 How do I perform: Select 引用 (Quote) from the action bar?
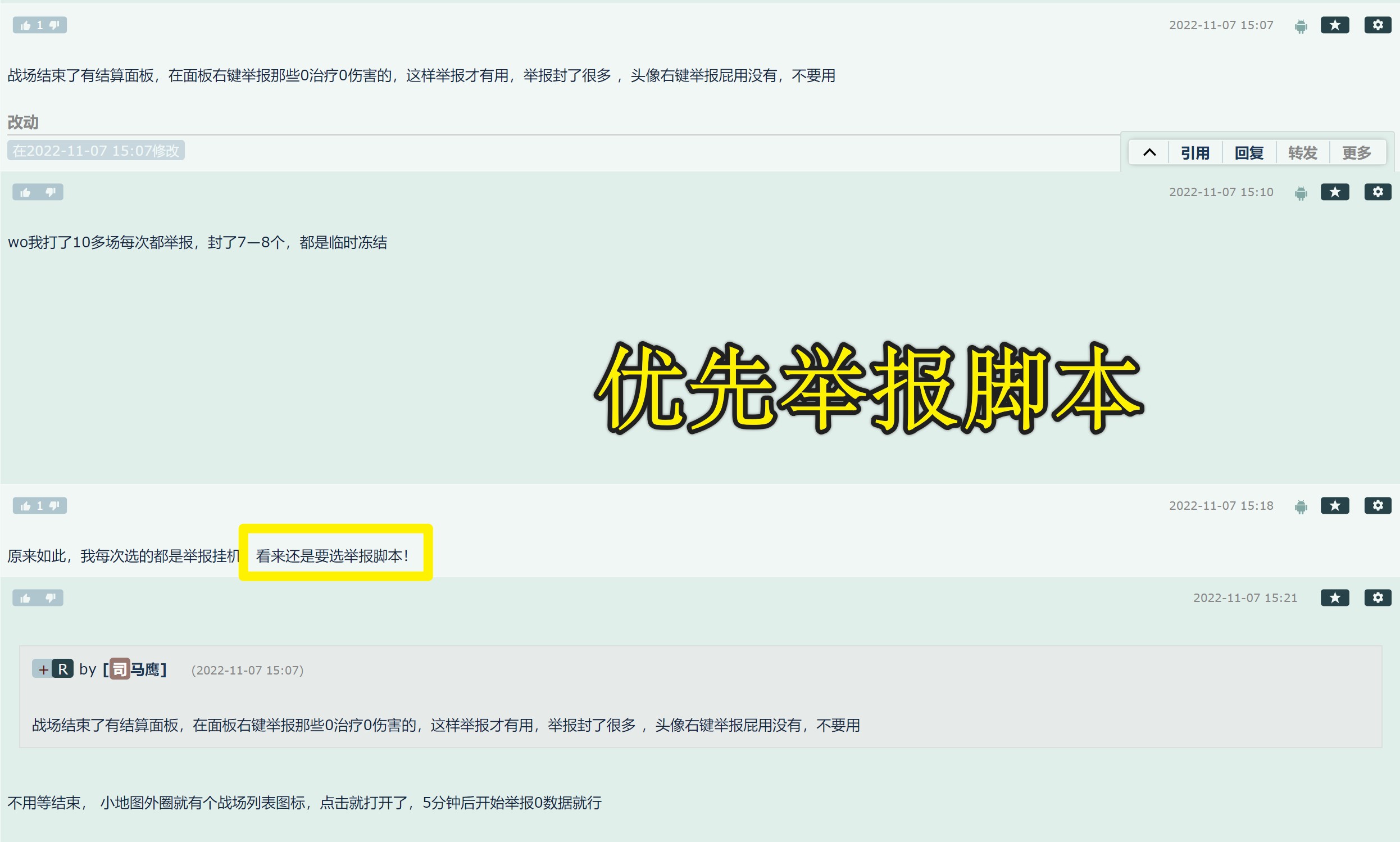[1195, 152]
